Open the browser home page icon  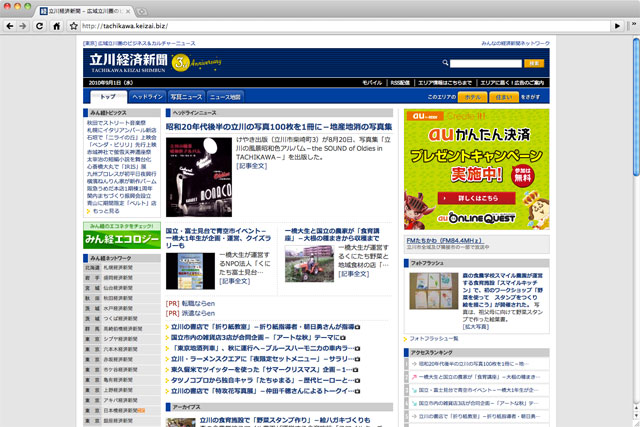coord(57,26)
